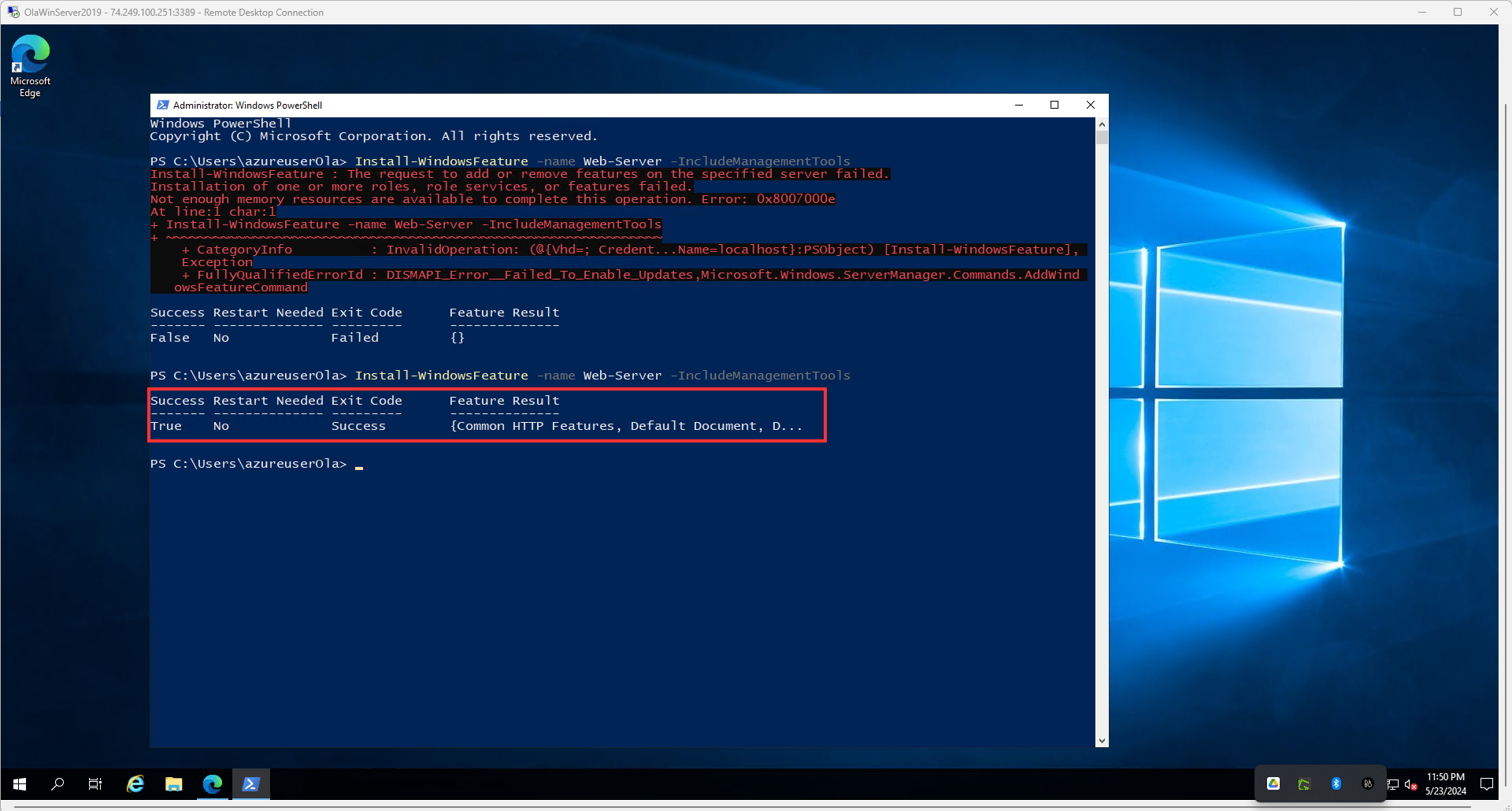
Task: Maximize the PowerShell window
Action: (1054, 106)
